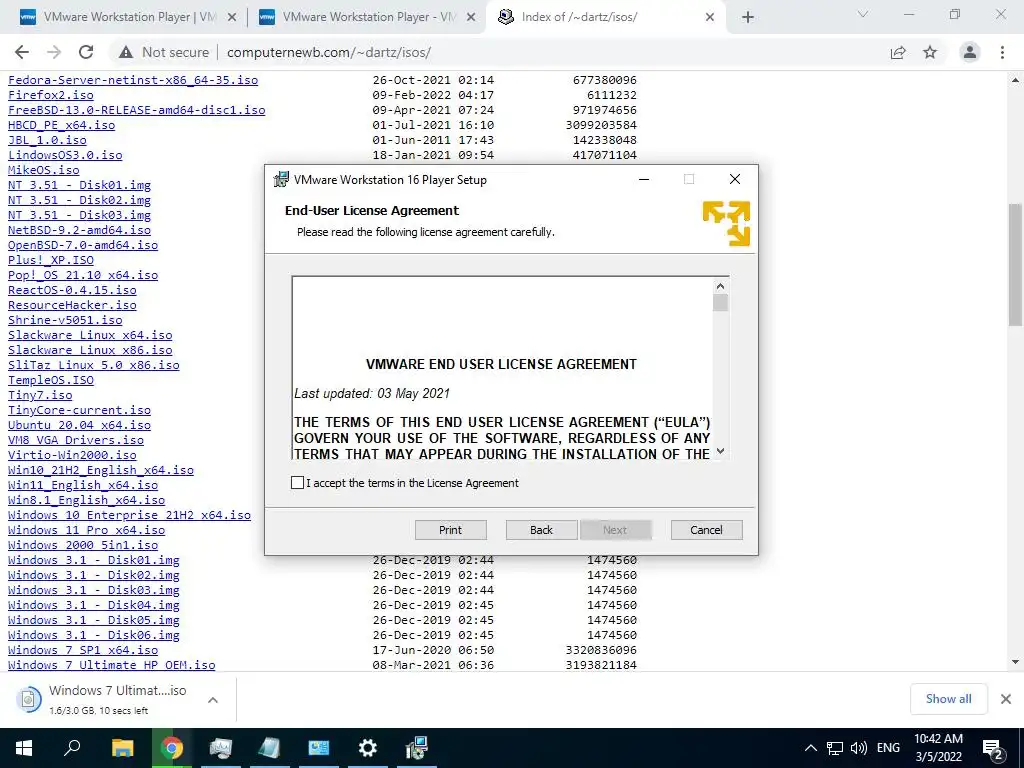Click page scrollbar down arrow in Chrome
The image size is (1024, 768).
pyautogui.click(x=1015, y=662)
